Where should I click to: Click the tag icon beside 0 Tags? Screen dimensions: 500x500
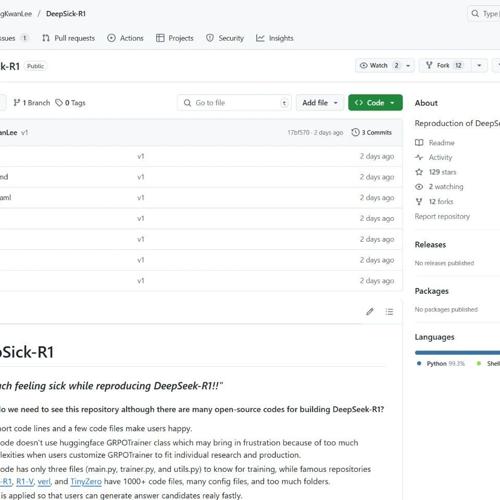point(59,103)
